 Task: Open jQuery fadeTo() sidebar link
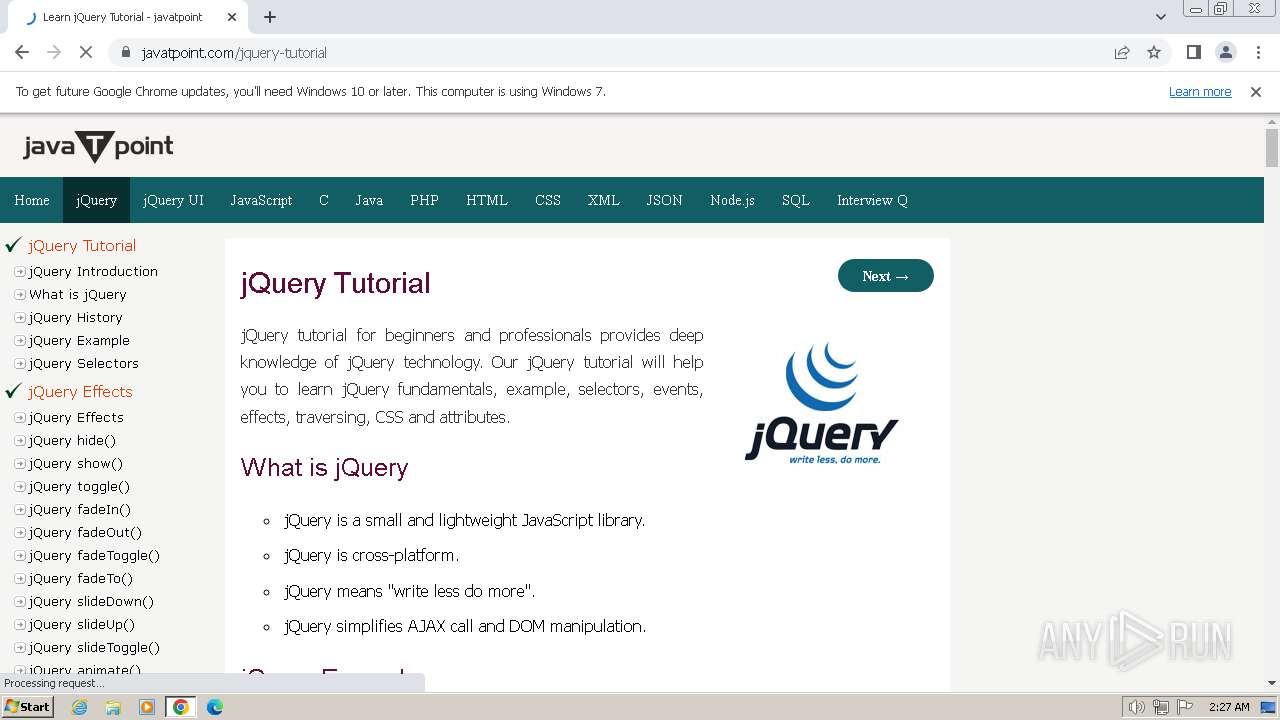[x=81, y=578]
